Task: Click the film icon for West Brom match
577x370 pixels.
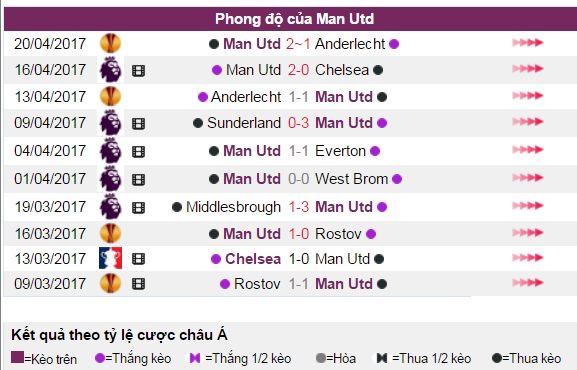Action: point(138,179)
